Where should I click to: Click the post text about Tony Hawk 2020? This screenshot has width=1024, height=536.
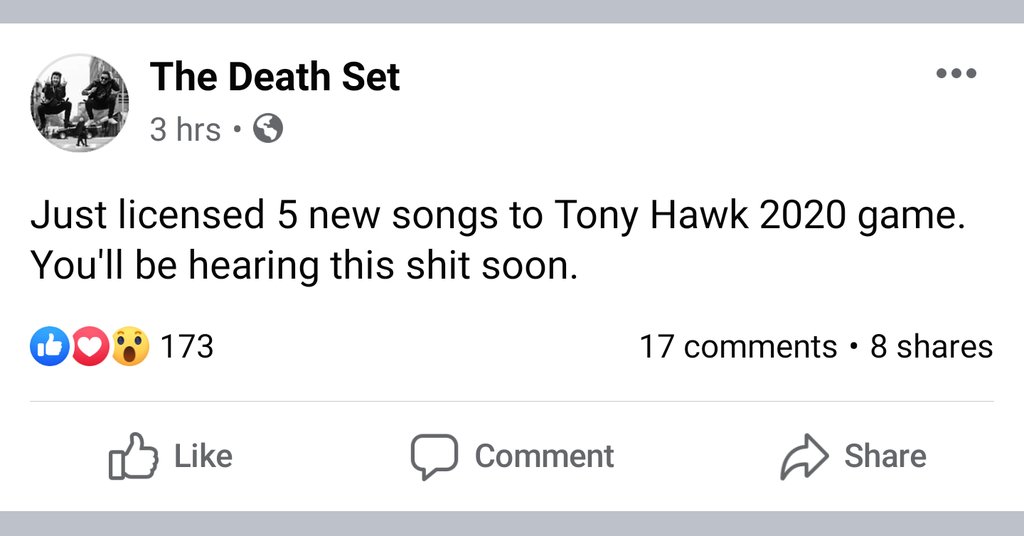pyautogui.click(x=498, y=217)
